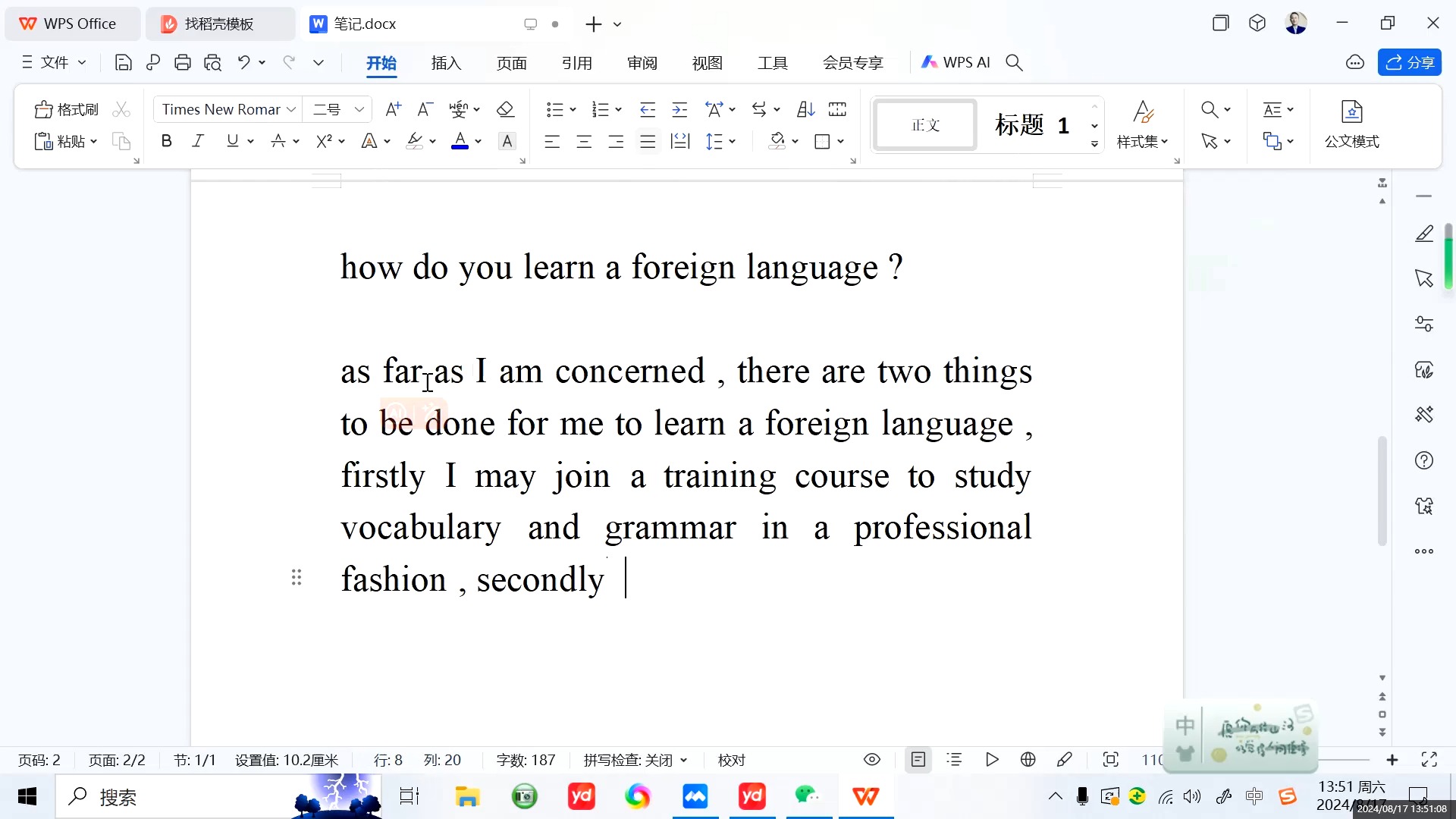This screenshot has height=819, width=1456.
Task: Toggle Italic formatting
Action: tap(198, 141)
